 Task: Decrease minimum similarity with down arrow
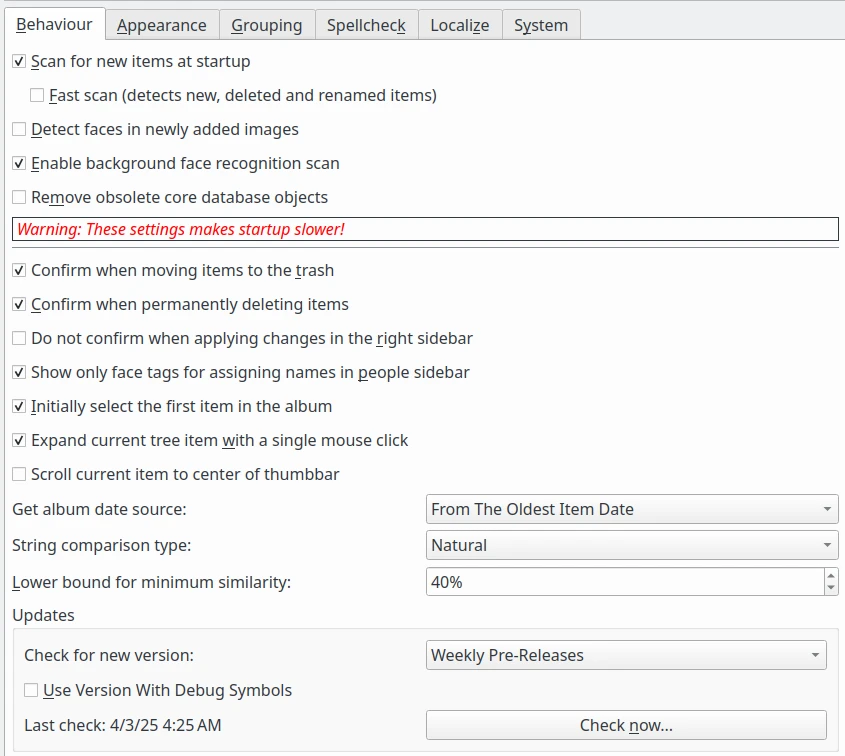pyautogui.click(x=831, y=588)
